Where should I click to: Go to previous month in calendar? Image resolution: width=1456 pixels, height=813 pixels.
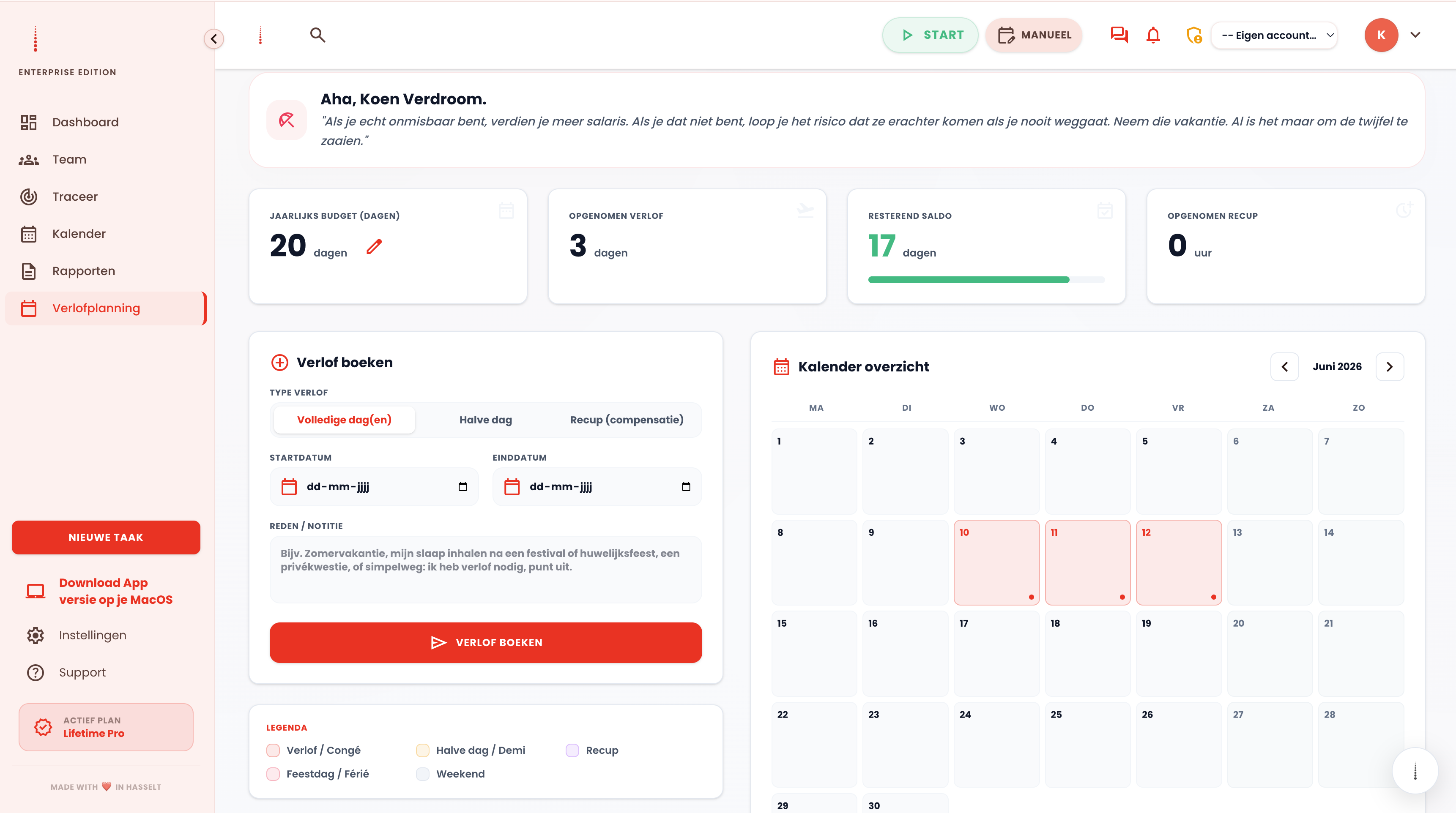[x=1285, y=367]
